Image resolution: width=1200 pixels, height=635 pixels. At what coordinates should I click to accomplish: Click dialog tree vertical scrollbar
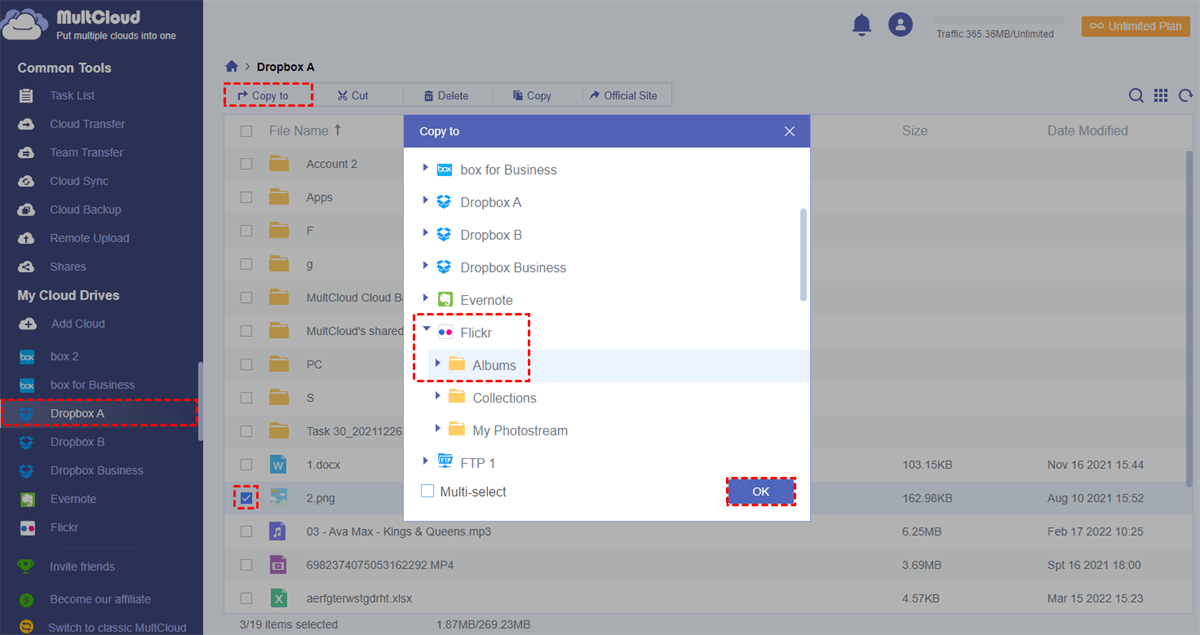802,254
